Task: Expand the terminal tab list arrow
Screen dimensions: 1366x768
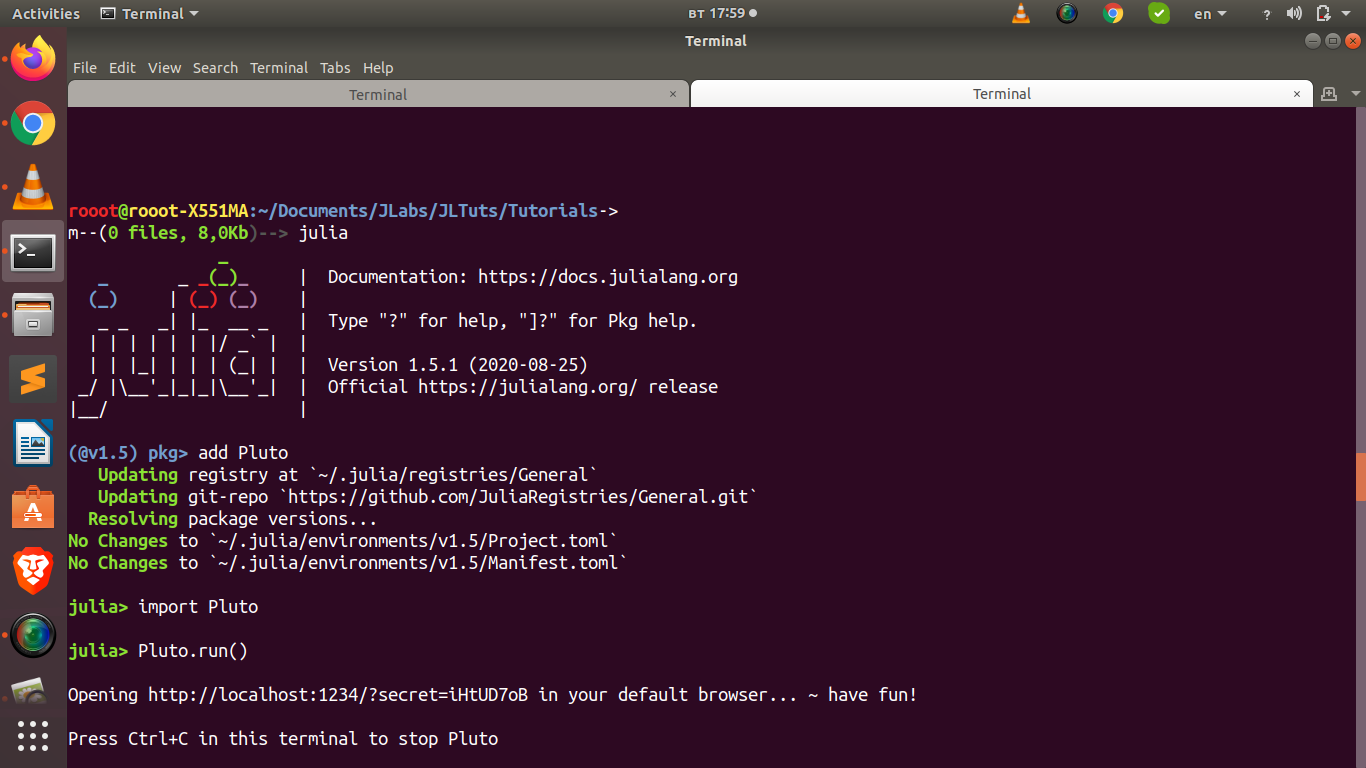Action: (1356, 94)
